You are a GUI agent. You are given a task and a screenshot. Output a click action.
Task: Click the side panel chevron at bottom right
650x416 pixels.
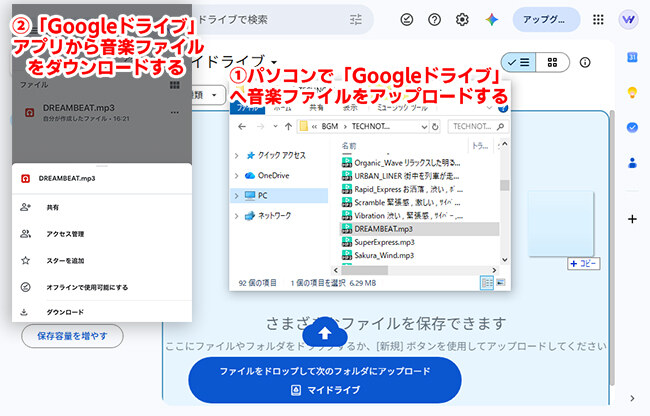632,398
